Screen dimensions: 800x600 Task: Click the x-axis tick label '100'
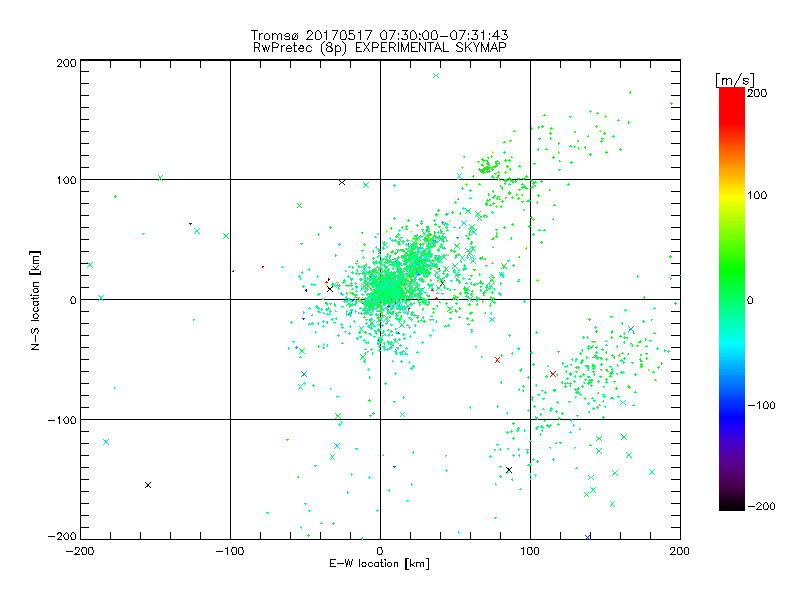tap(530, 551)
